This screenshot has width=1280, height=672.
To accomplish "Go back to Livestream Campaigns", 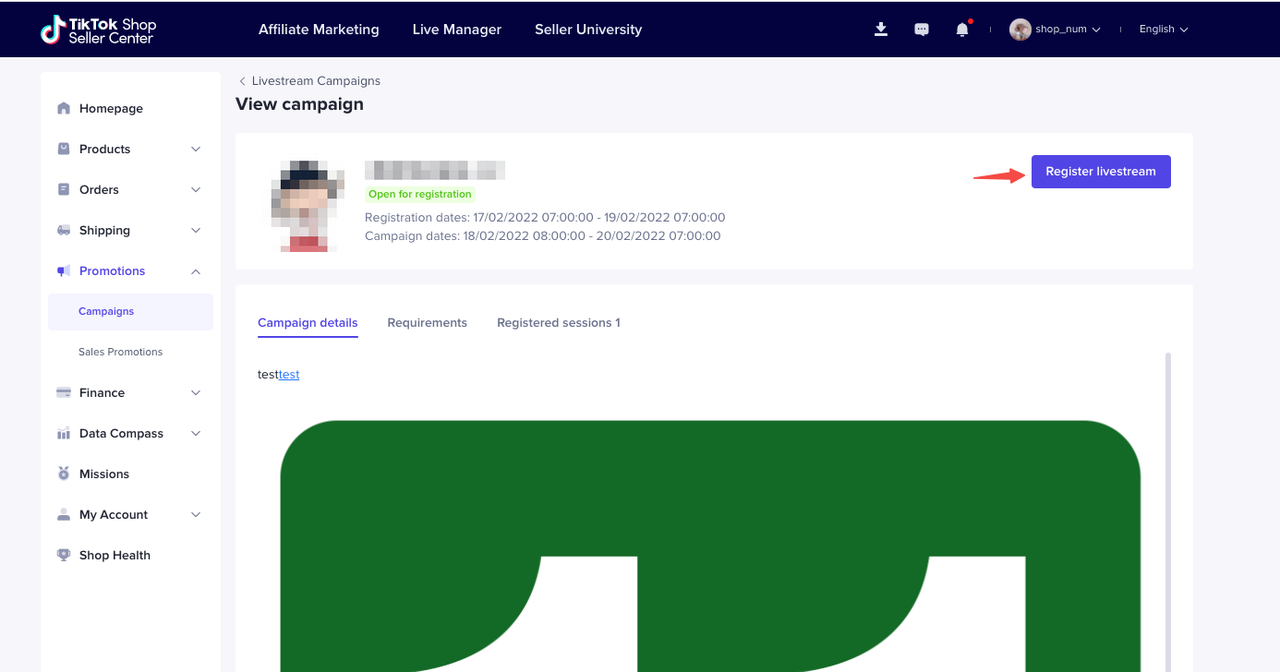I will point(309,81).
